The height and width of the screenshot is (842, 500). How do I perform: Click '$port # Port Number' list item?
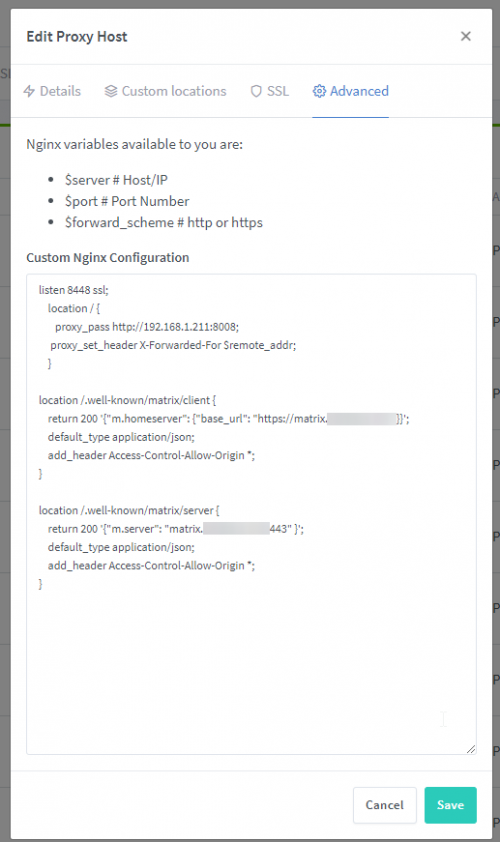[127, 201]
